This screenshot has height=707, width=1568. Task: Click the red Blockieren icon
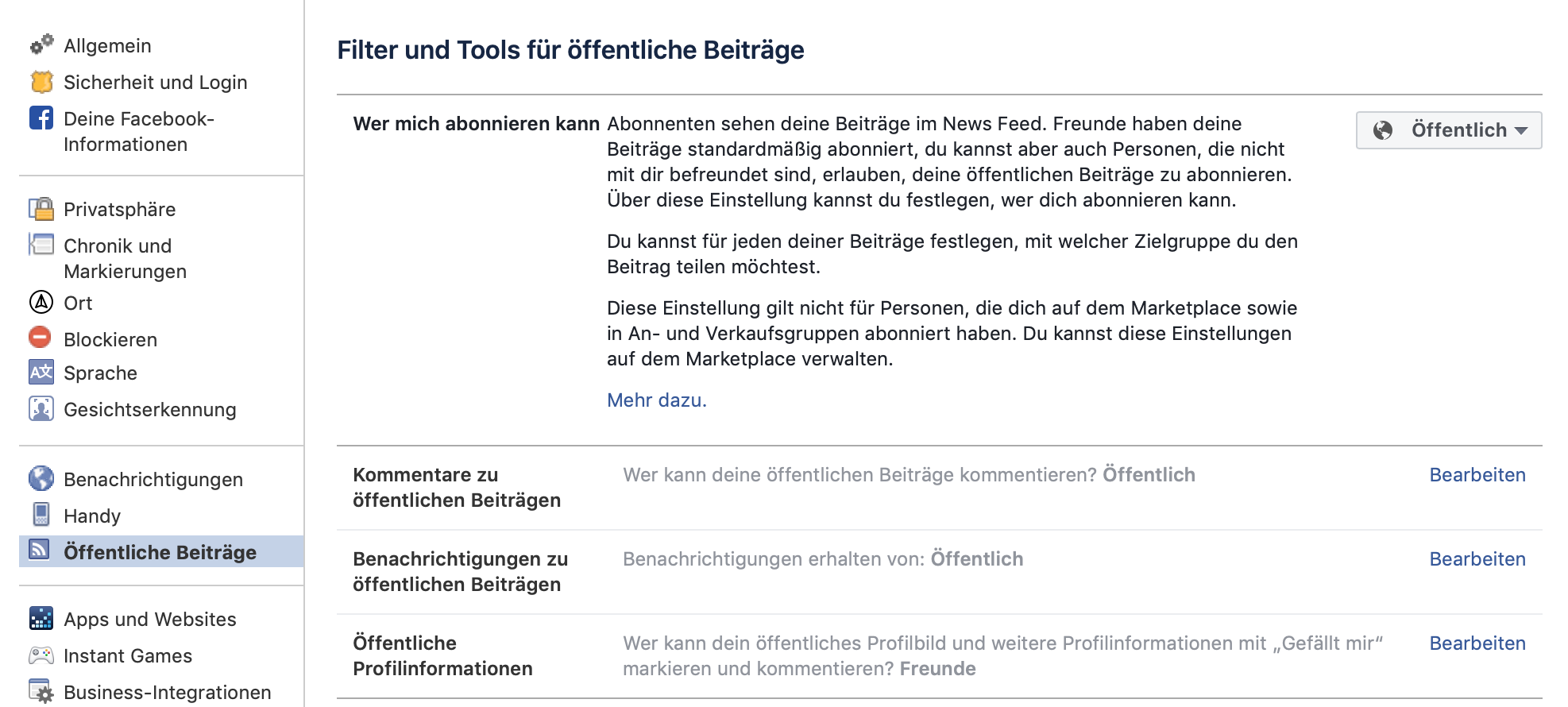(x=40, y=337)
